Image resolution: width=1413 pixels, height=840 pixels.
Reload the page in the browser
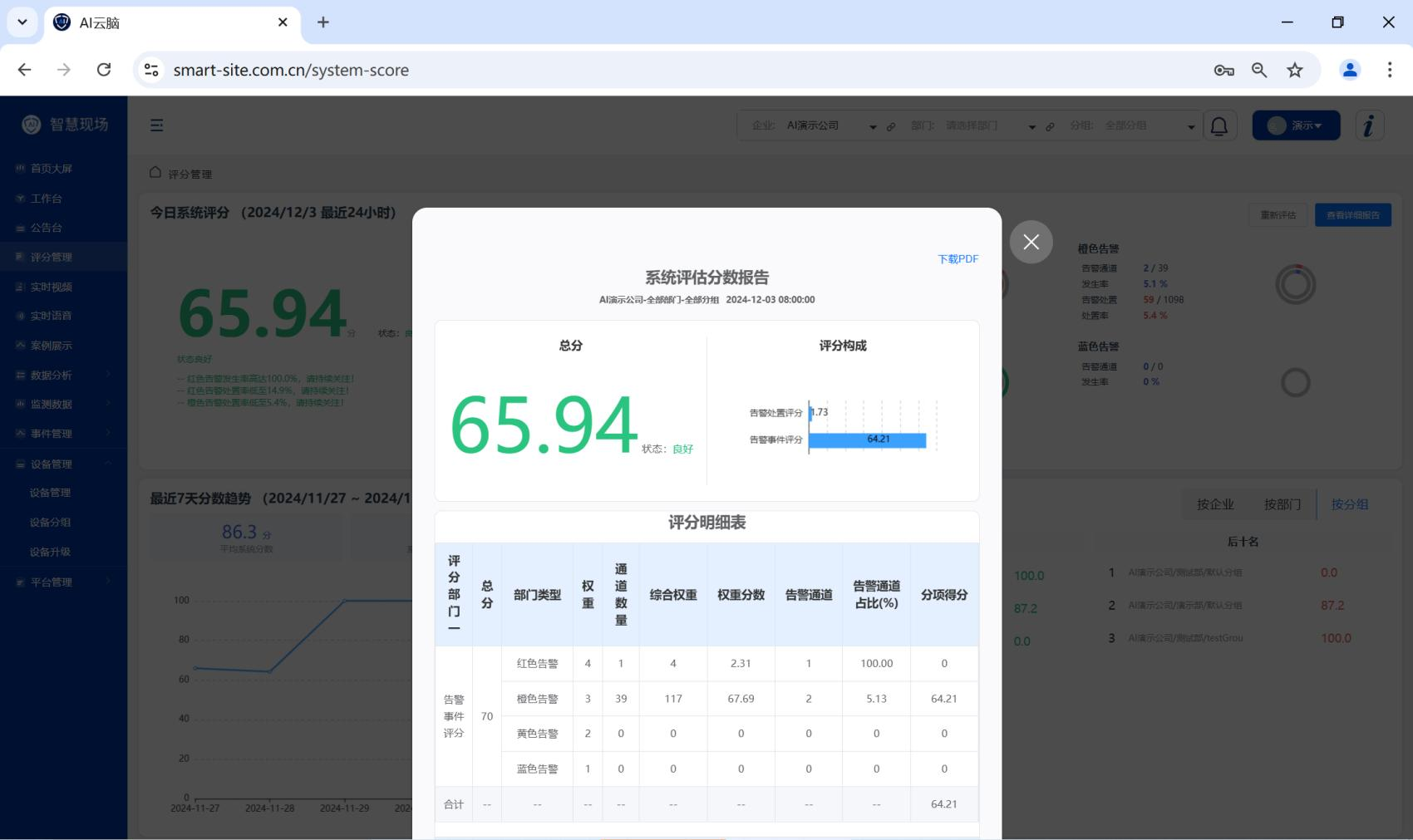104,70
